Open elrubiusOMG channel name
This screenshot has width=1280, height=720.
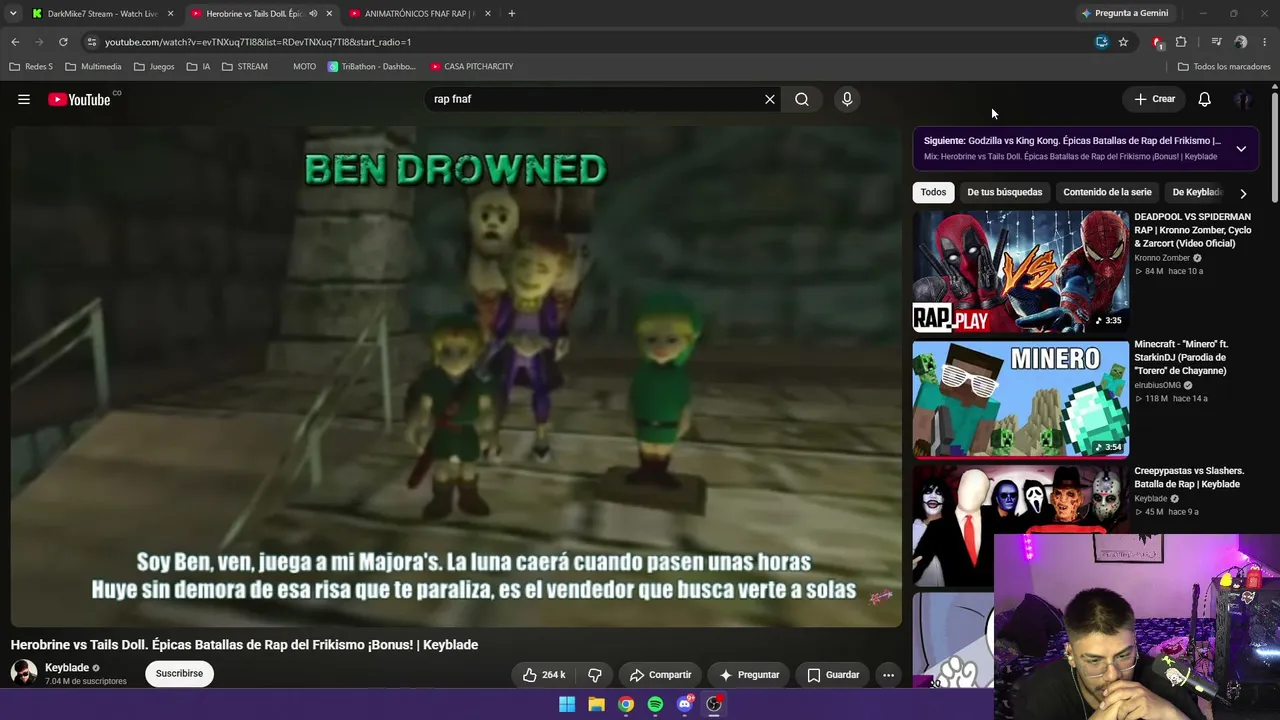pos(1157,385)
